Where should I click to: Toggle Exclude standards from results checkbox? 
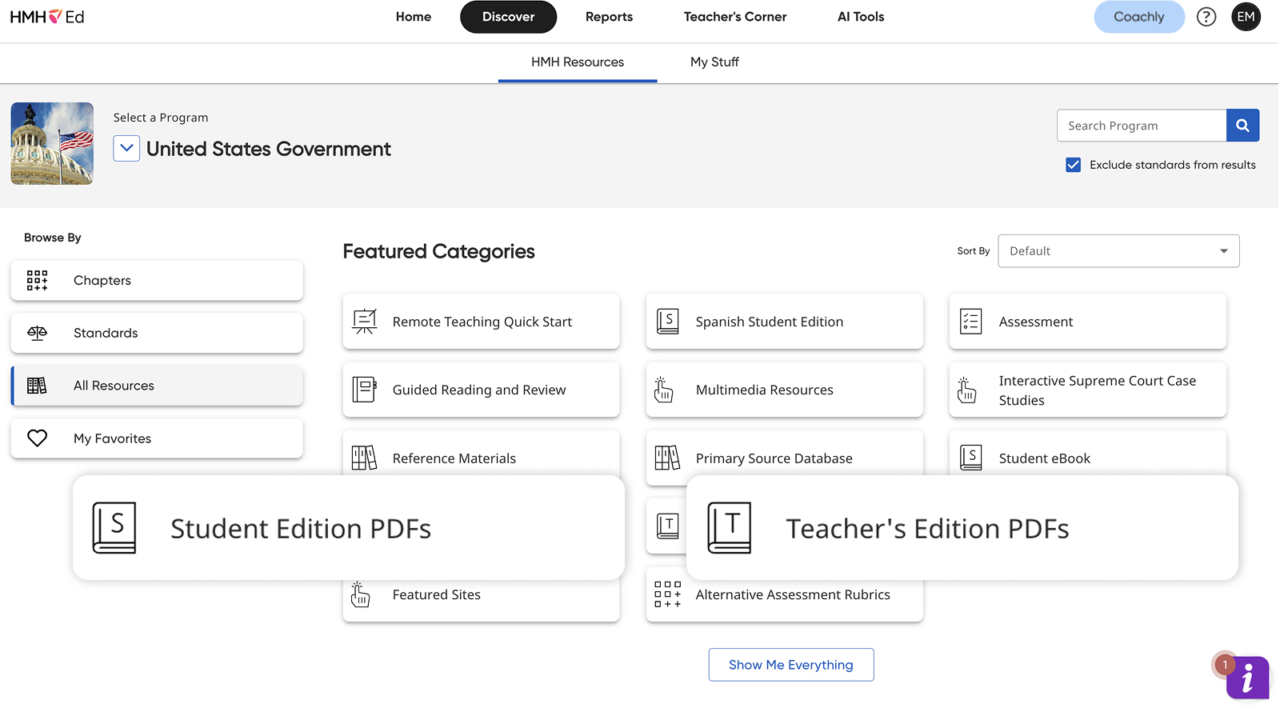pos(1073,165)
